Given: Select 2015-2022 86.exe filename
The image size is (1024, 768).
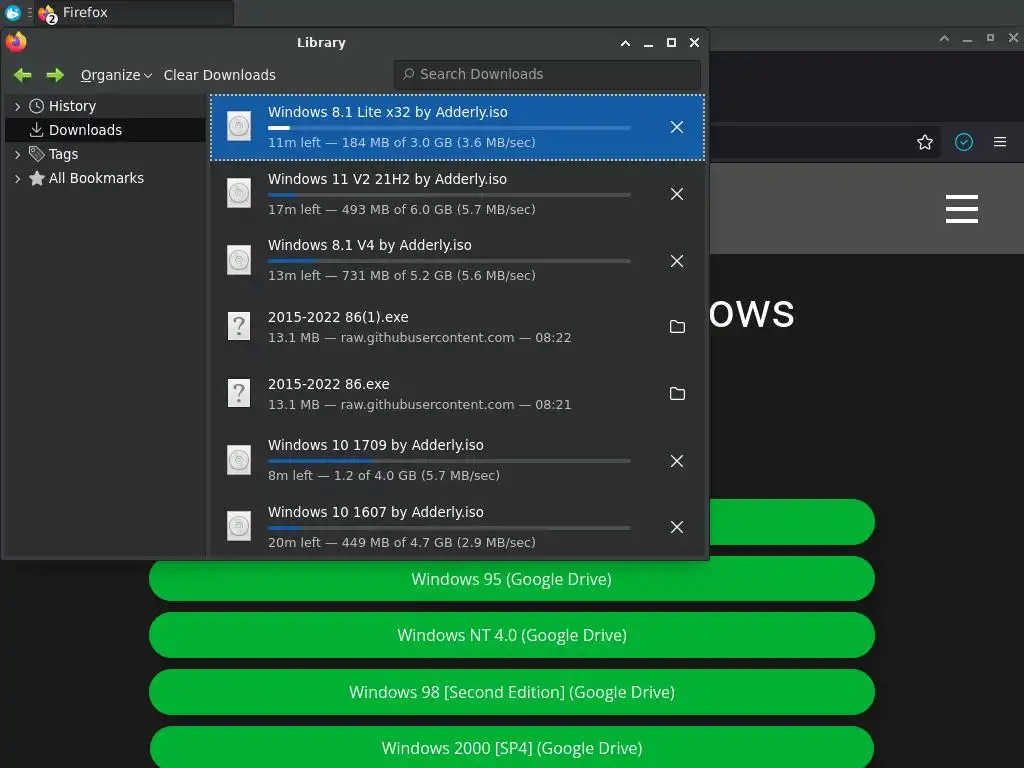Looking at the screenshot, I should [x=328, y=384].
